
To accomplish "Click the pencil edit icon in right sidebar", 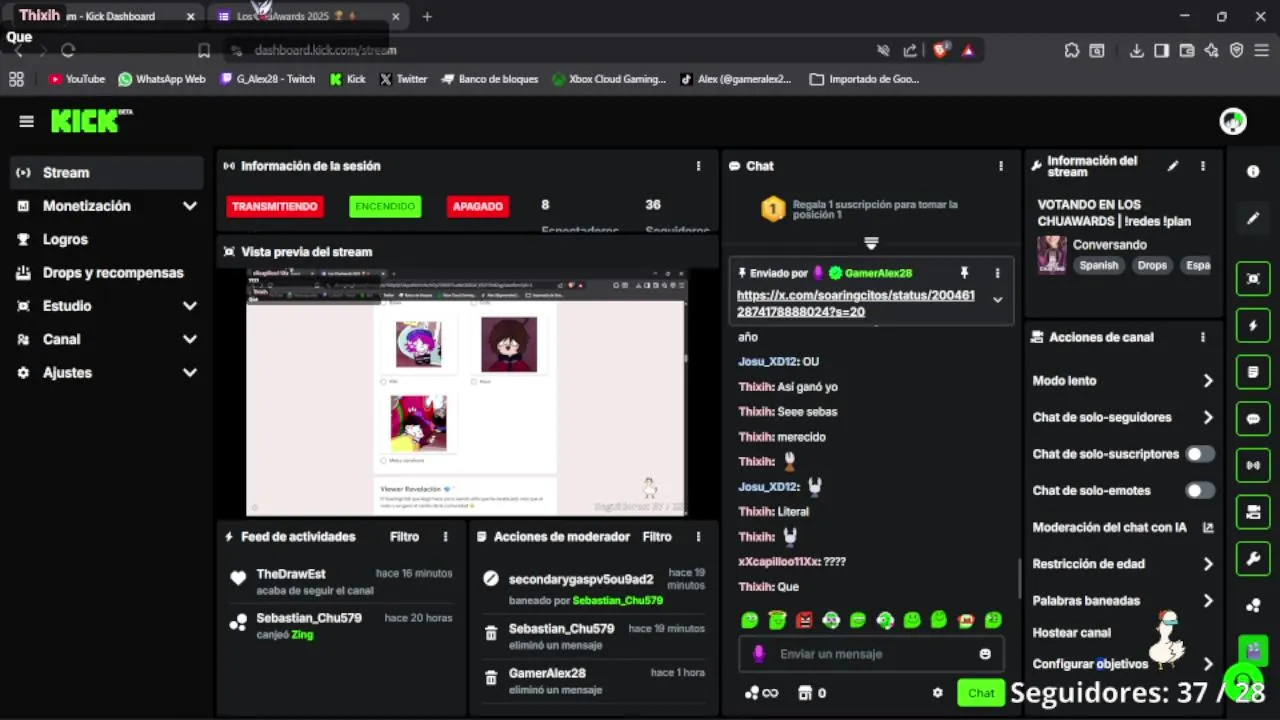I will [x=1253, y=218].
